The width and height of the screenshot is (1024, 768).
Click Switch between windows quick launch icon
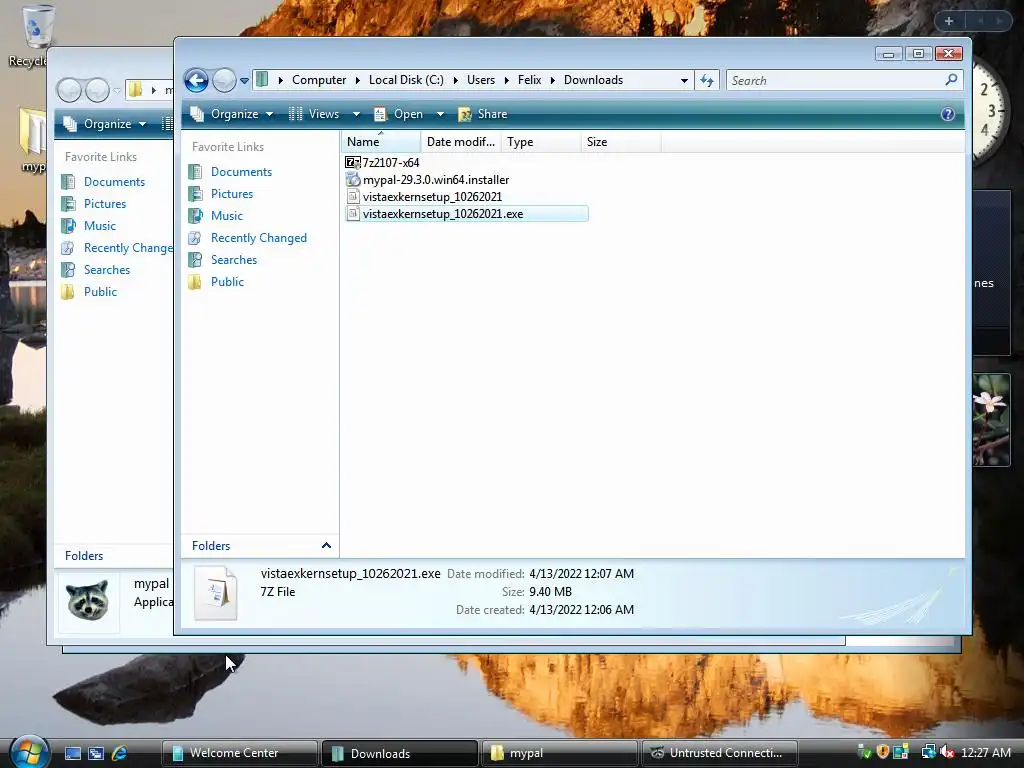[x=95, y=753]
